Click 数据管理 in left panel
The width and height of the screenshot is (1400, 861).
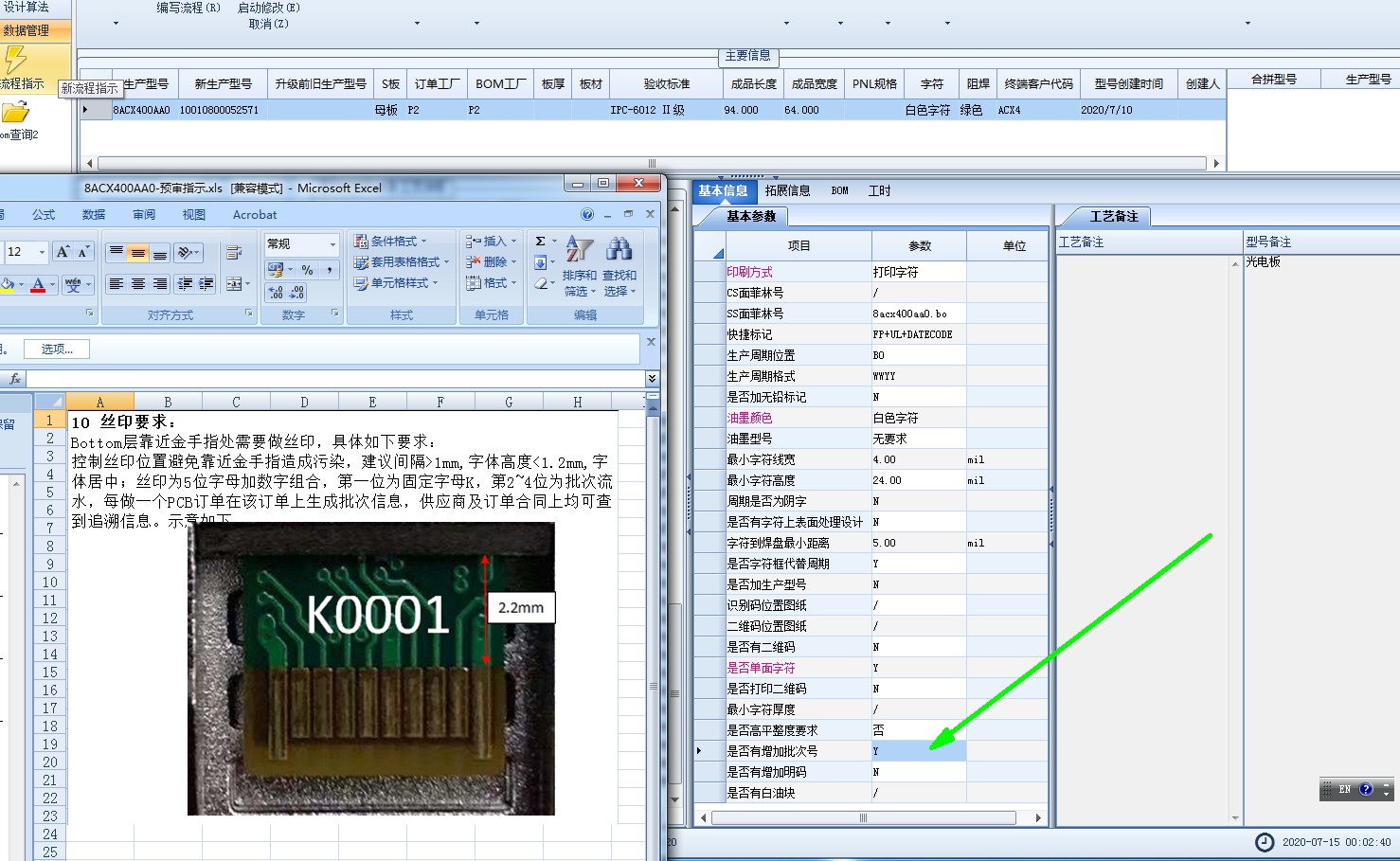35,30
